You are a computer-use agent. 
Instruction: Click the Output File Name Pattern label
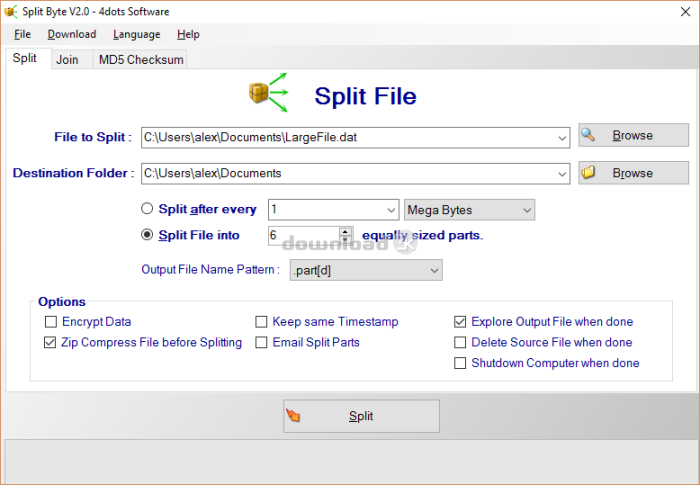click(x=210, y=270)
